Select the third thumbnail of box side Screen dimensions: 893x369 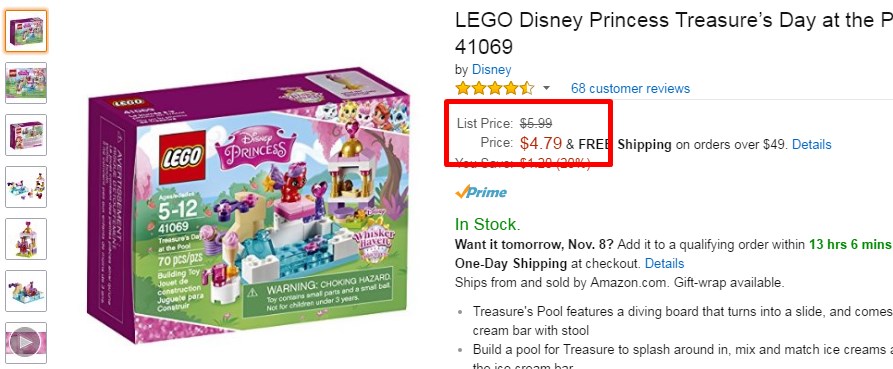point(26,135)
